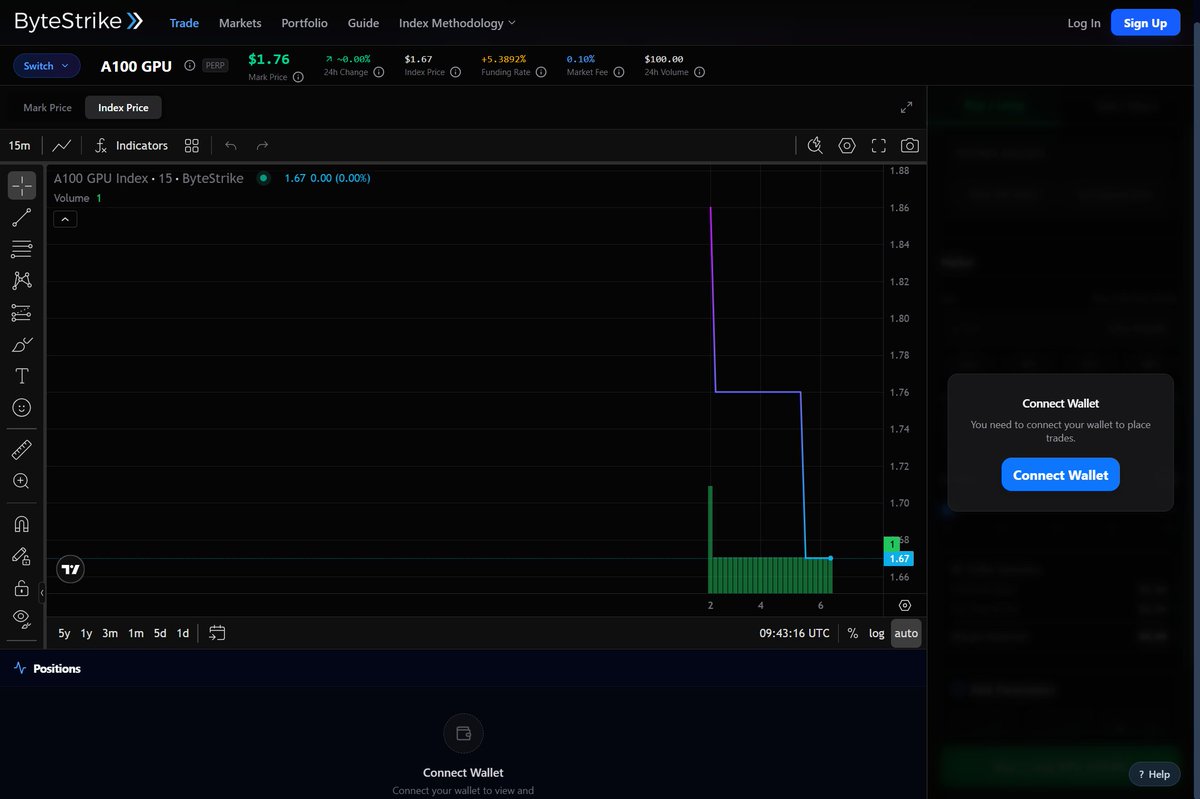Select the zoom in tool

click(x=21, y=481)
